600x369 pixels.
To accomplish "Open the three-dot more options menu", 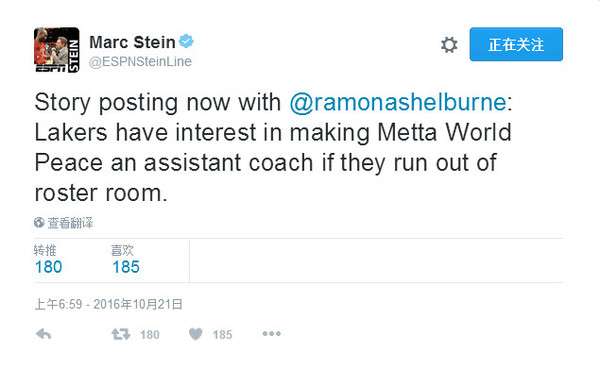I will [x=272, y=334].
